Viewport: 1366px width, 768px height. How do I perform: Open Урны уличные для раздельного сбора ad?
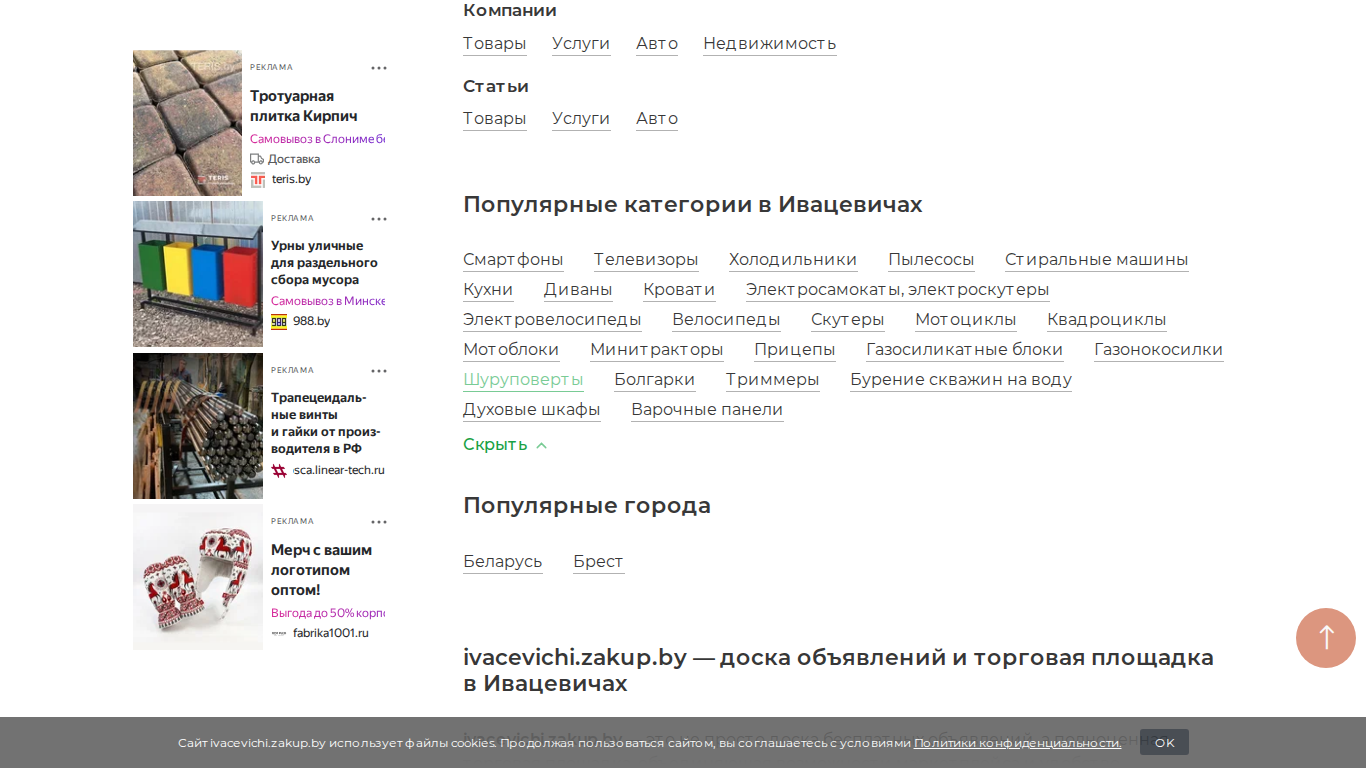click(x=325, y=263)
